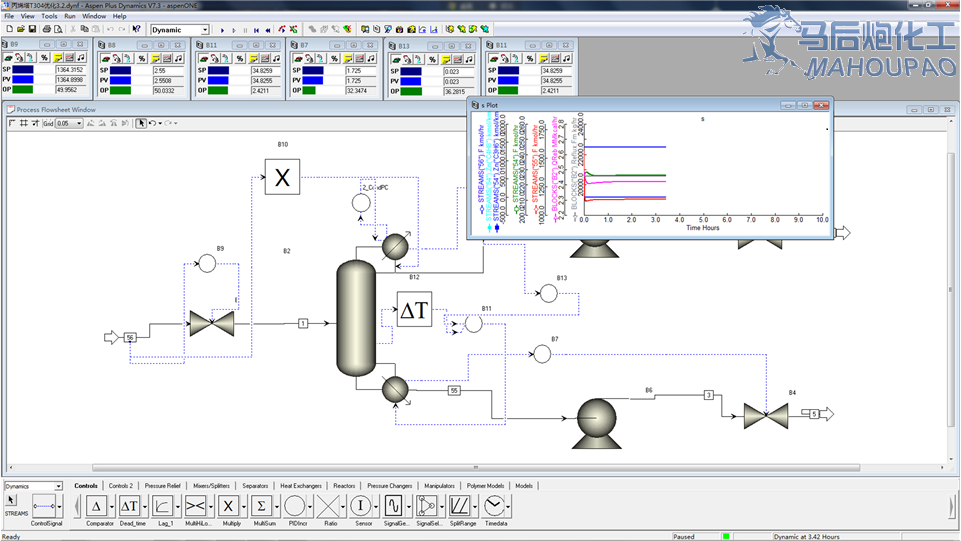Image resolution: width=961 pixels, height=541 pixels.
Task: Open the Configure icon in B7 faceplate
Action: pos(348,58)
